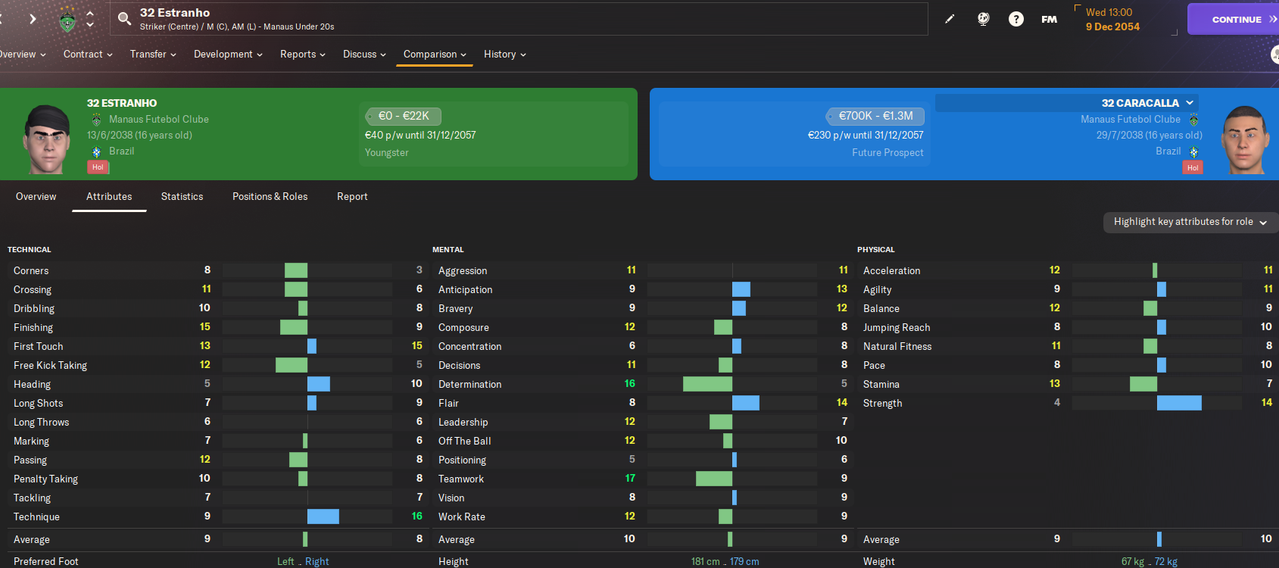This screenshot has height=568, width=1279.
Task: Click the double arrow on Continue
Action: coord(1271,19)
